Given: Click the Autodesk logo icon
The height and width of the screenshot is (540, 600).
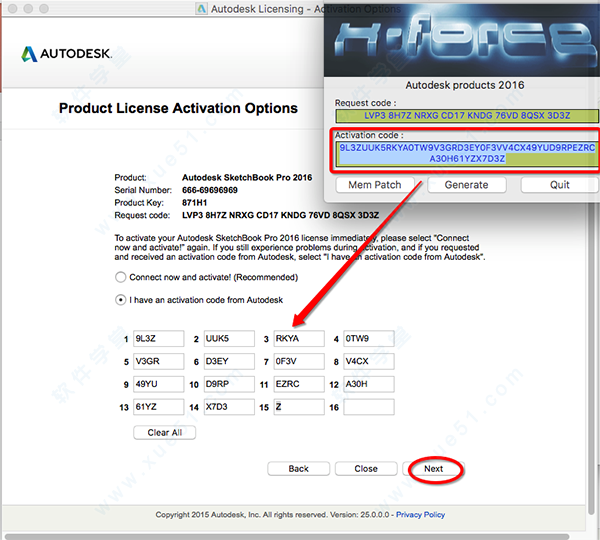Looking at the screenshot, I should click(29, 54).
